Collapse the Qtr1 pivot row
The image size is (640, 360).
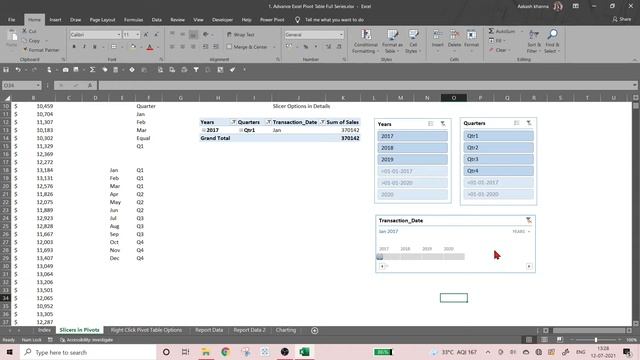tap(240, 130)
